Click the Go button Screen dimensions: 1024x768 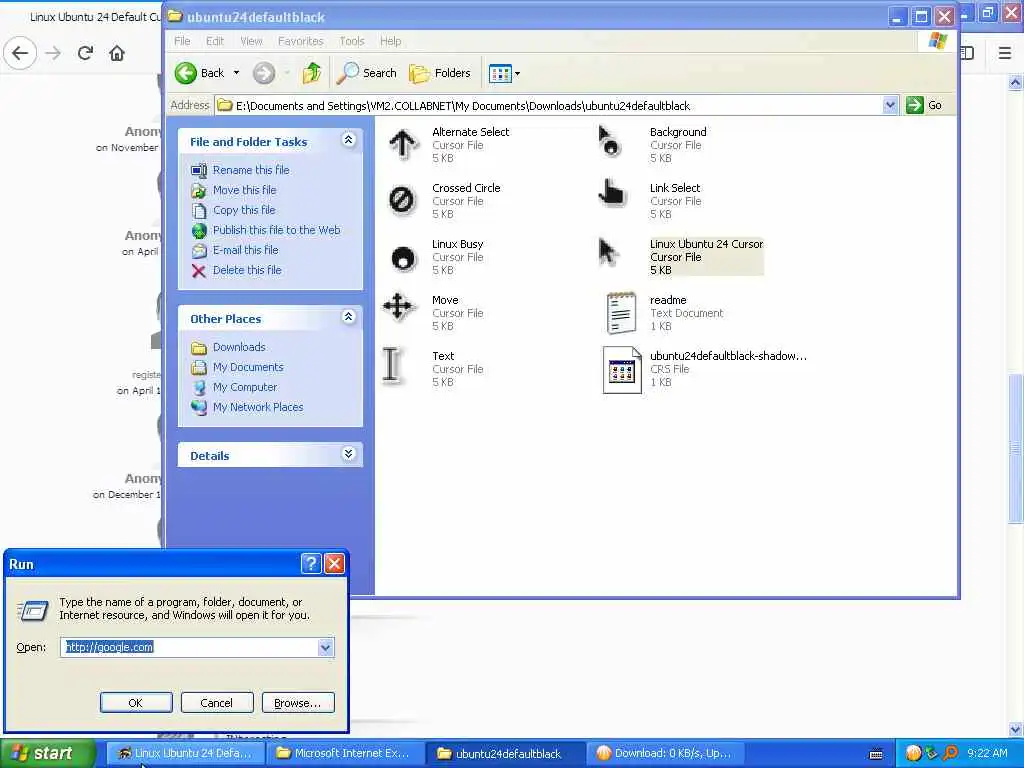tap(924, 105)
